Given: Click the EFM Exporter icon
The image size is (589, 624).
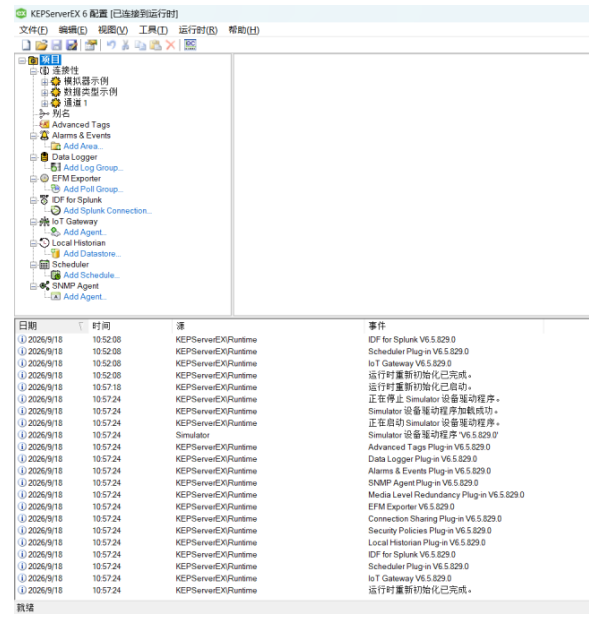Looking at the screenshot, I should click(x=44, y=178).
